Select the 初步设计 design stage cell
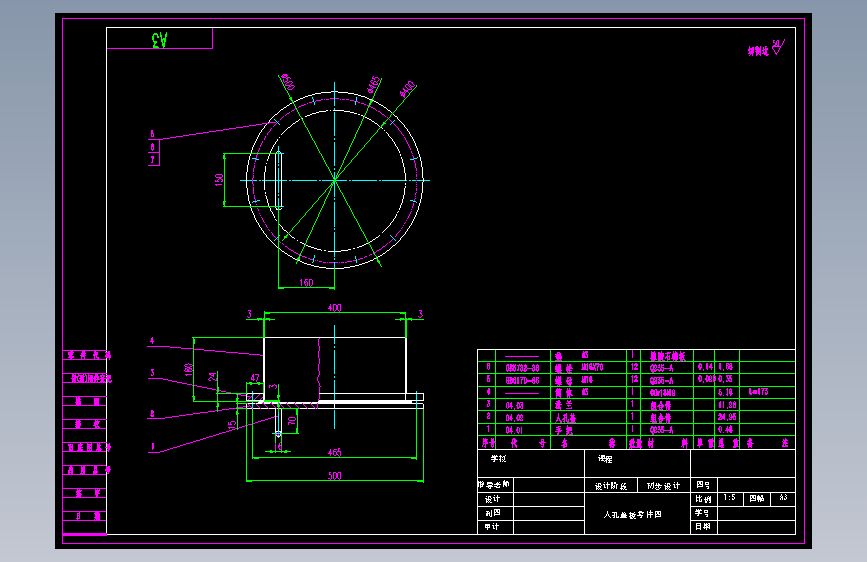This screenshot has height=562, width=867. (664, 486)
